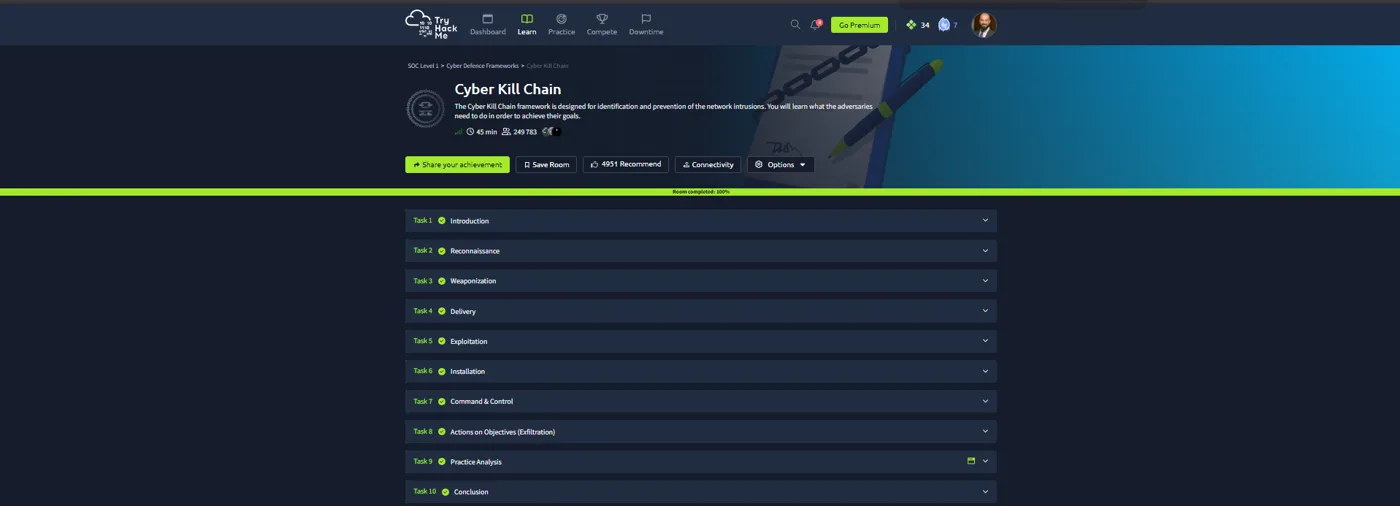Click the Task 3 completed checkmark
This screenshot has height=506, width=1400.
[x=442, y=281]
